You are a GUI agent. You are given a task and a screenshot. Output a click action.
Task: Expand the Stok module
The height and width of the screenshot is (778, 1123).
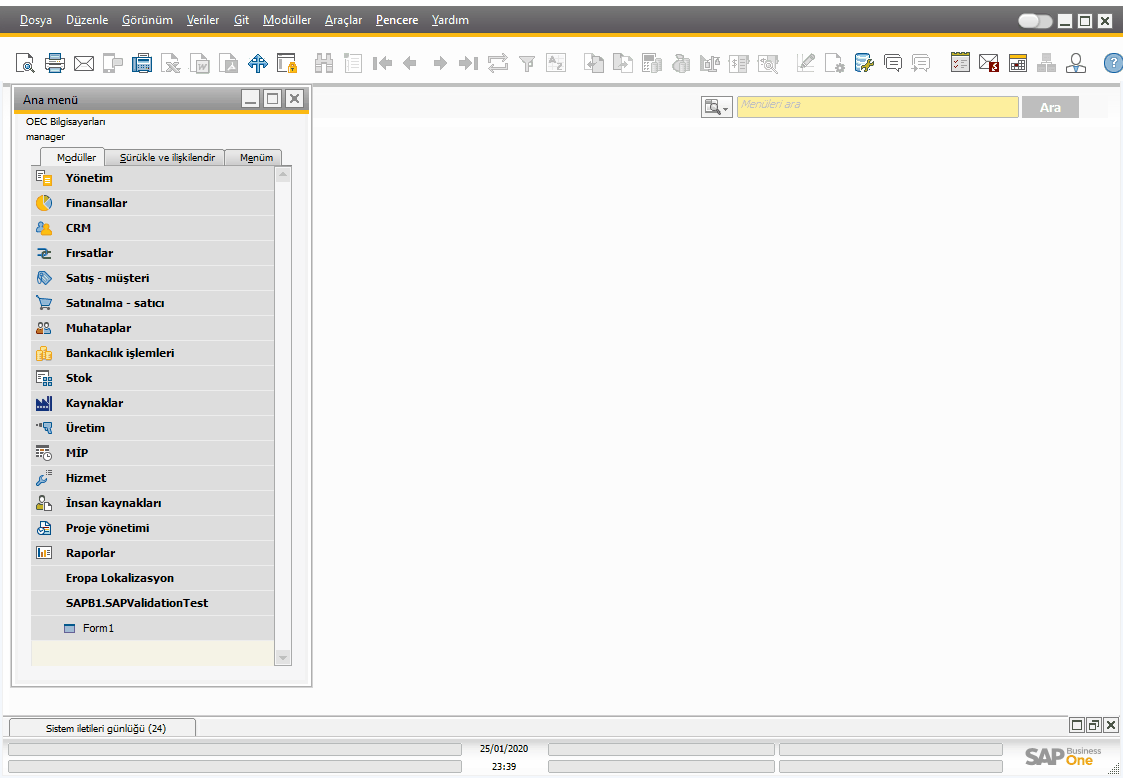pyautogui.click(x=153, y=378)
